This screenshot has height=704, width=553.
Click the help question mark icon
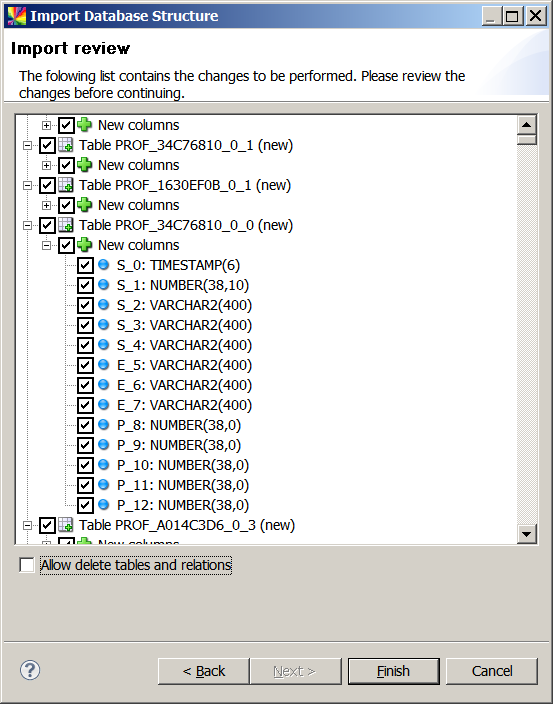click(30, 670)
